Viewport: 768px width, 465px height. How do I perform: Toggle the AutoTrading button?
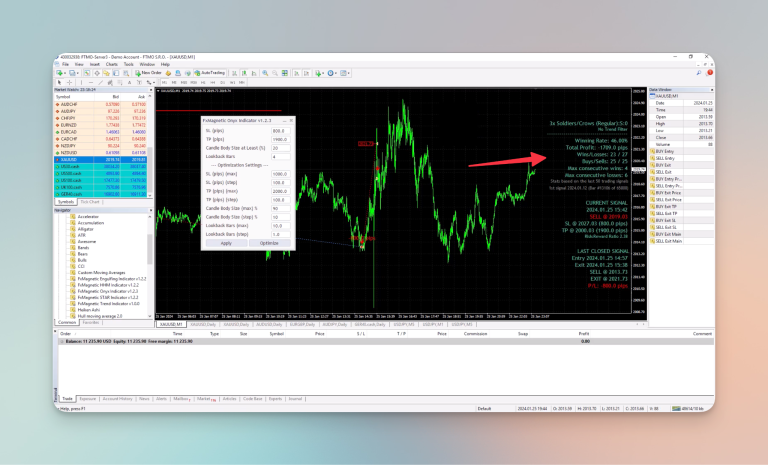click(x=210, y=73)
